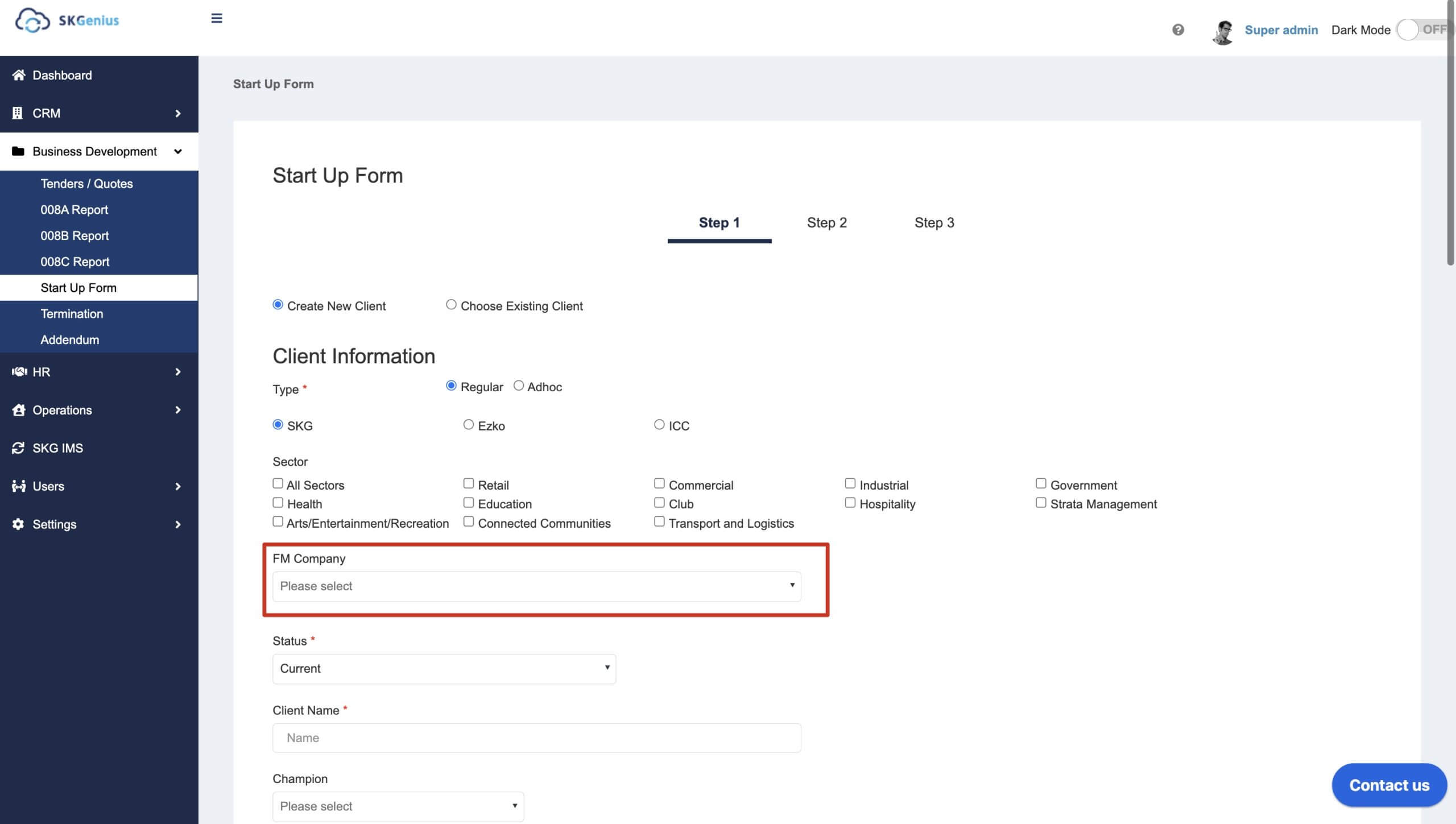Open SKG IMS section icon

click(x=17, y=449)
